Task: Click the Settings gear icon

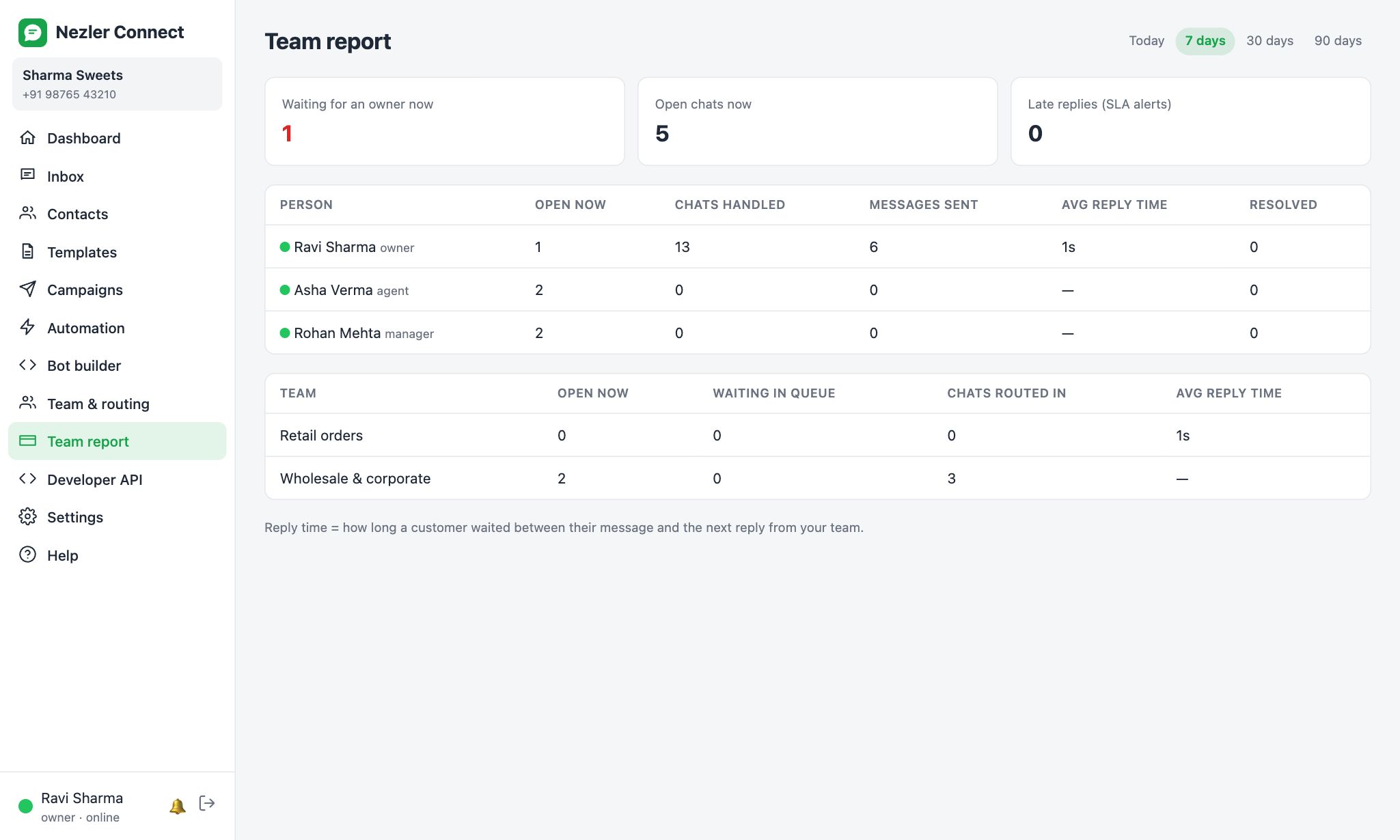Action: [x=27, y=517]
